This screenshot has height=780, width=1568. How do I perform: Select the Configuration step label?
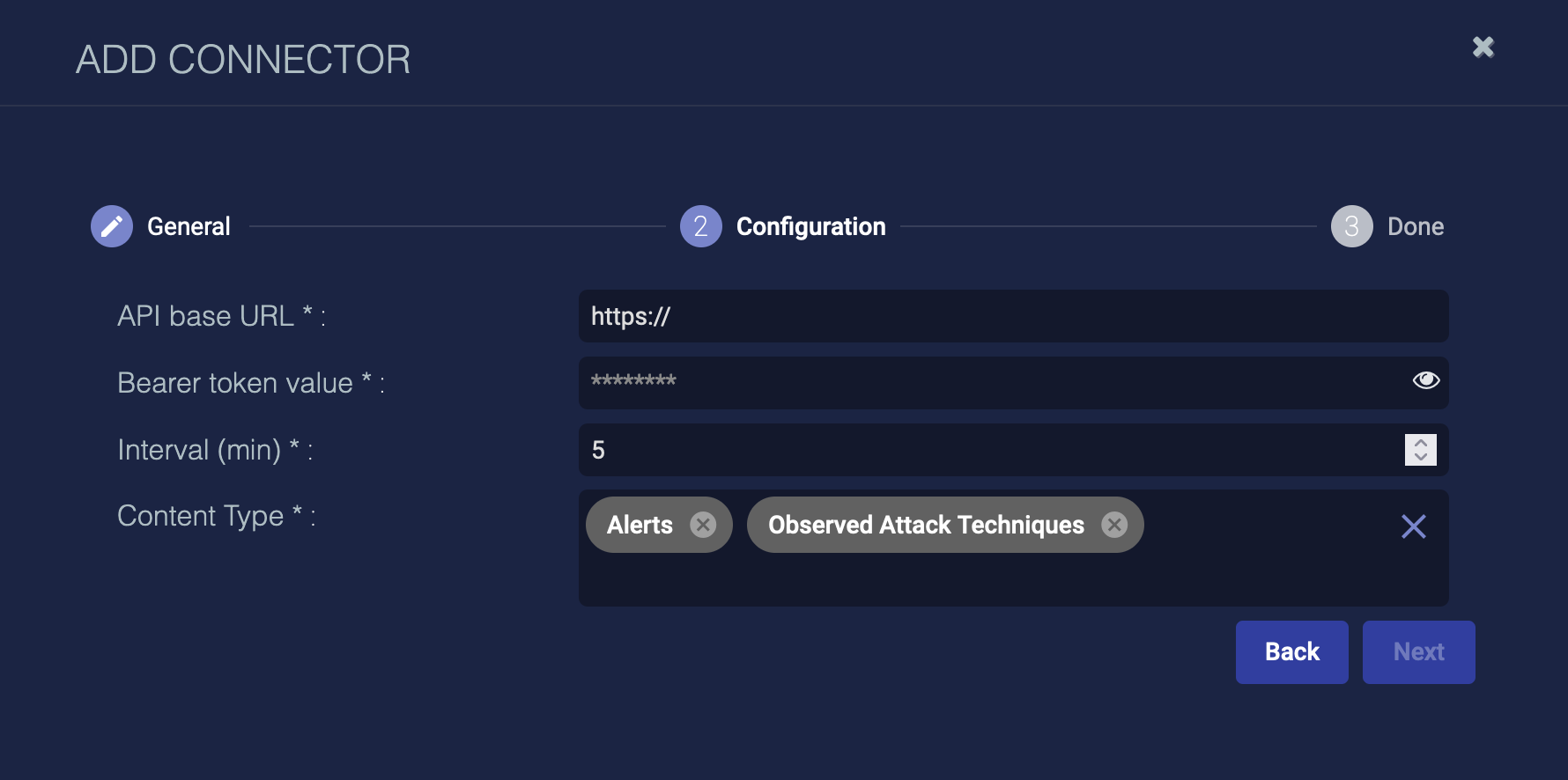[x=810, y=226]
